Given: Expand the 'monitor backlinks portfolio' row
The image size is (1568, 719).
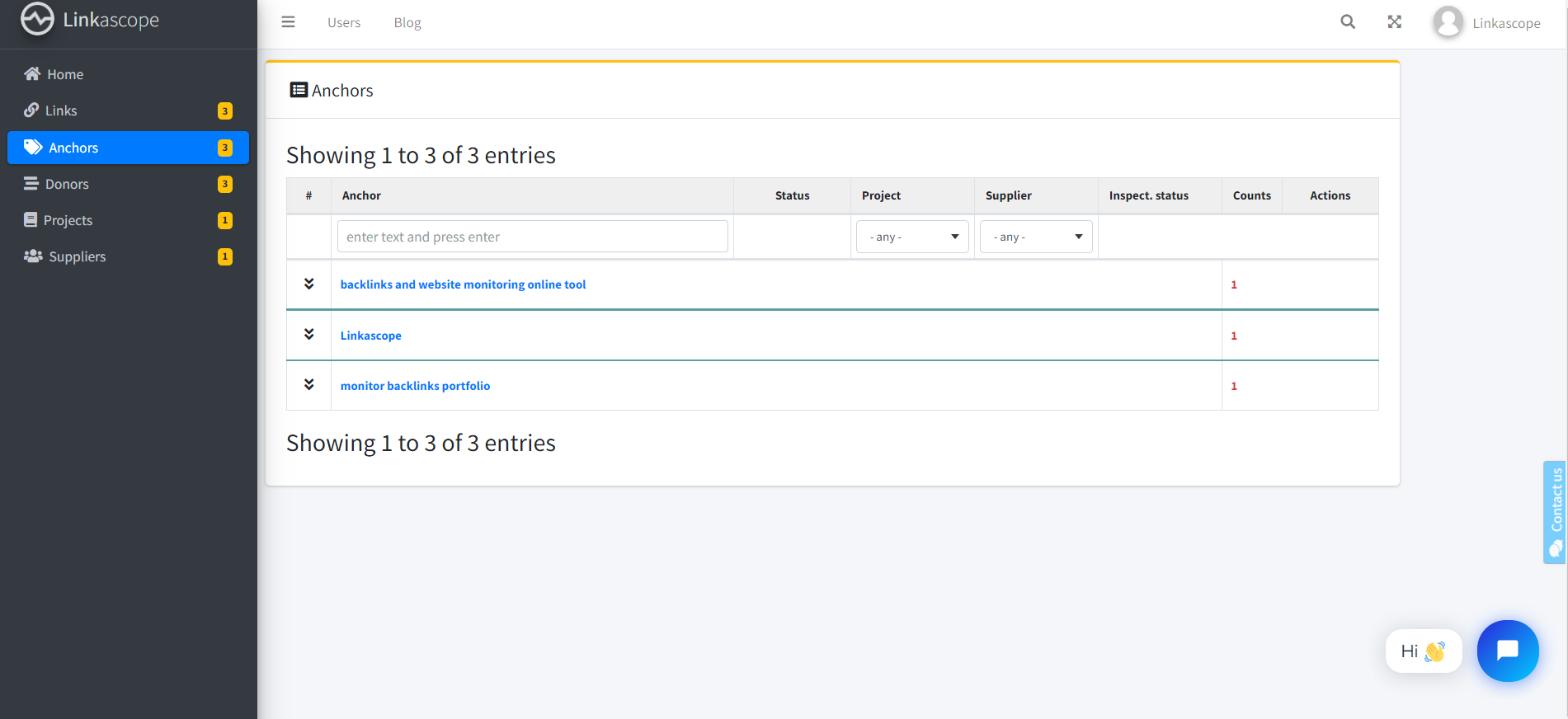Looking at the screenshot, I should 309,384.
